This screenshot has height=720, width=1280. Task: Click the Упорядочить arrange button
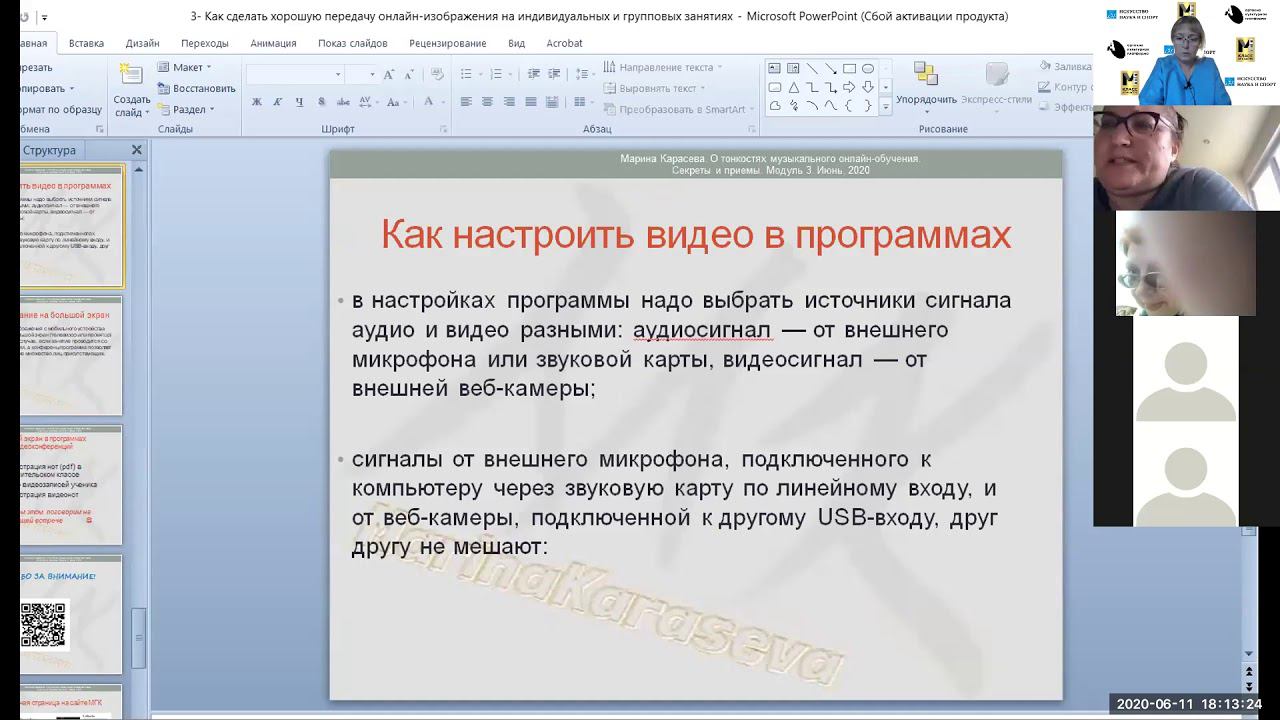(x=926, y=84)
